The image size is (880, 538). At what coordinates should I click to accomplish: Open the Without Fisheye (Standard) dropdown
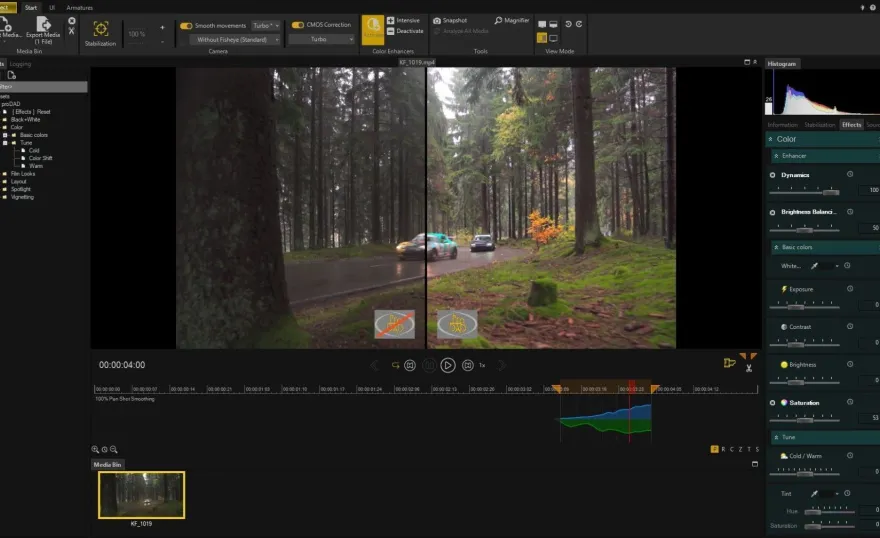pyautogui.click(x=235, y=40)
